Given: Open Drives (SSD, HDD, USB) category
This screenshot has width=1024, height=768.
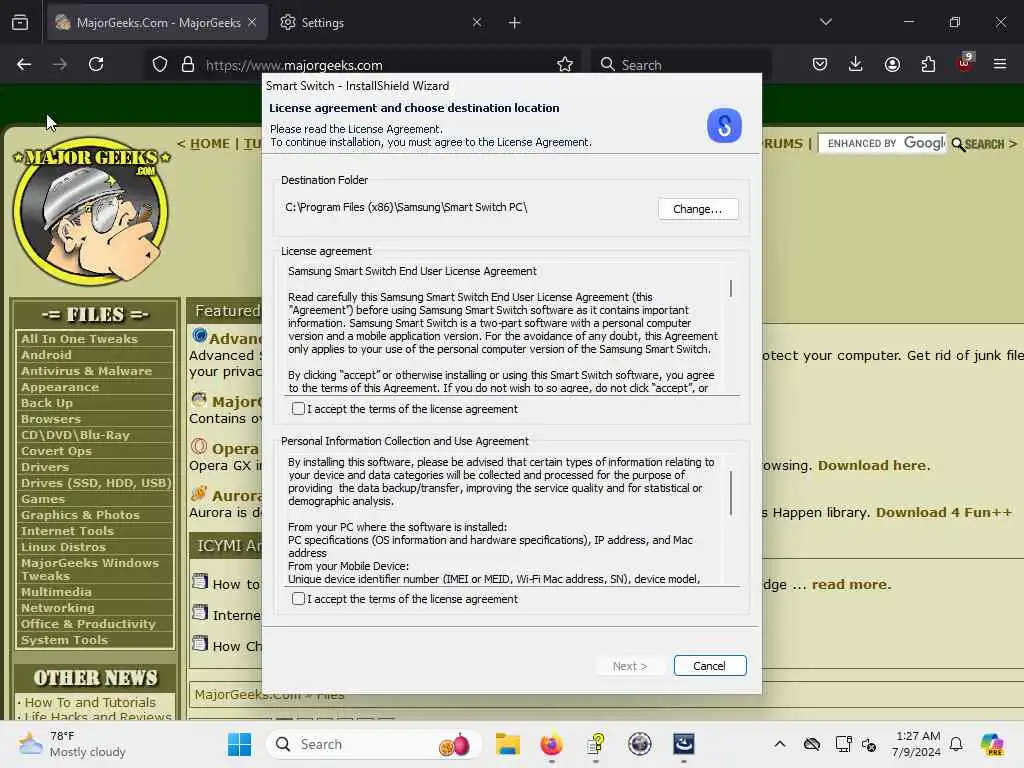Looking at the screenshot, I should pyautogui.click(x=95, y=483).
